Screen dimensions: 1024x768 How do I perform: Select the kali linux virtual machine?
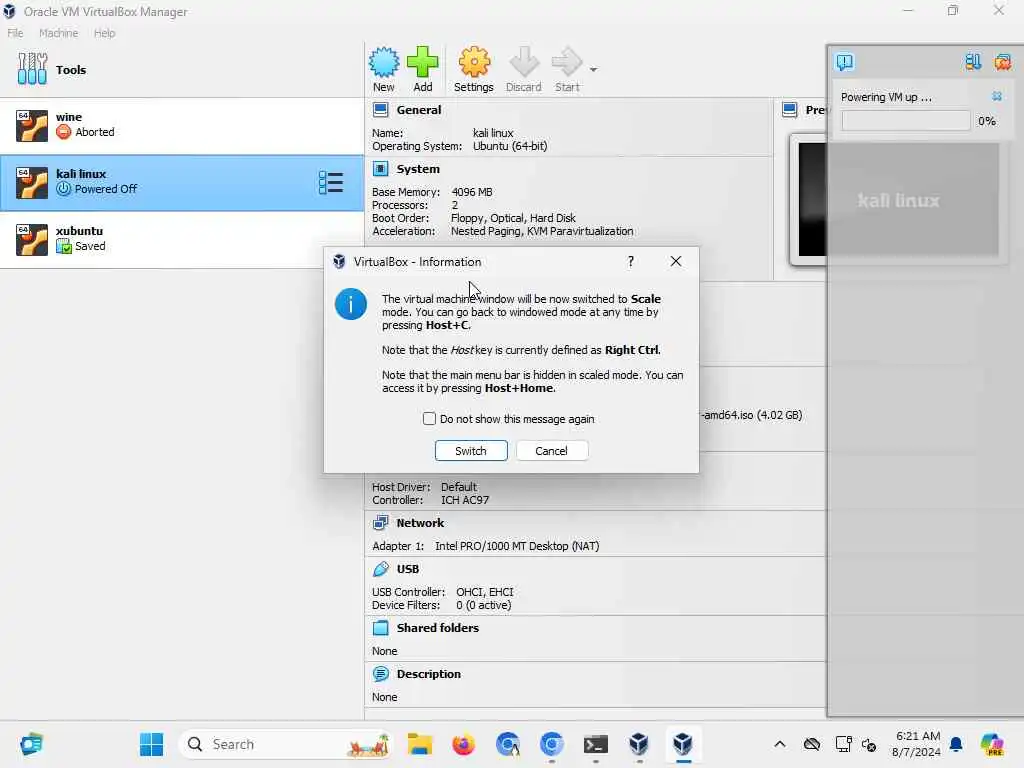pos(182,182)
